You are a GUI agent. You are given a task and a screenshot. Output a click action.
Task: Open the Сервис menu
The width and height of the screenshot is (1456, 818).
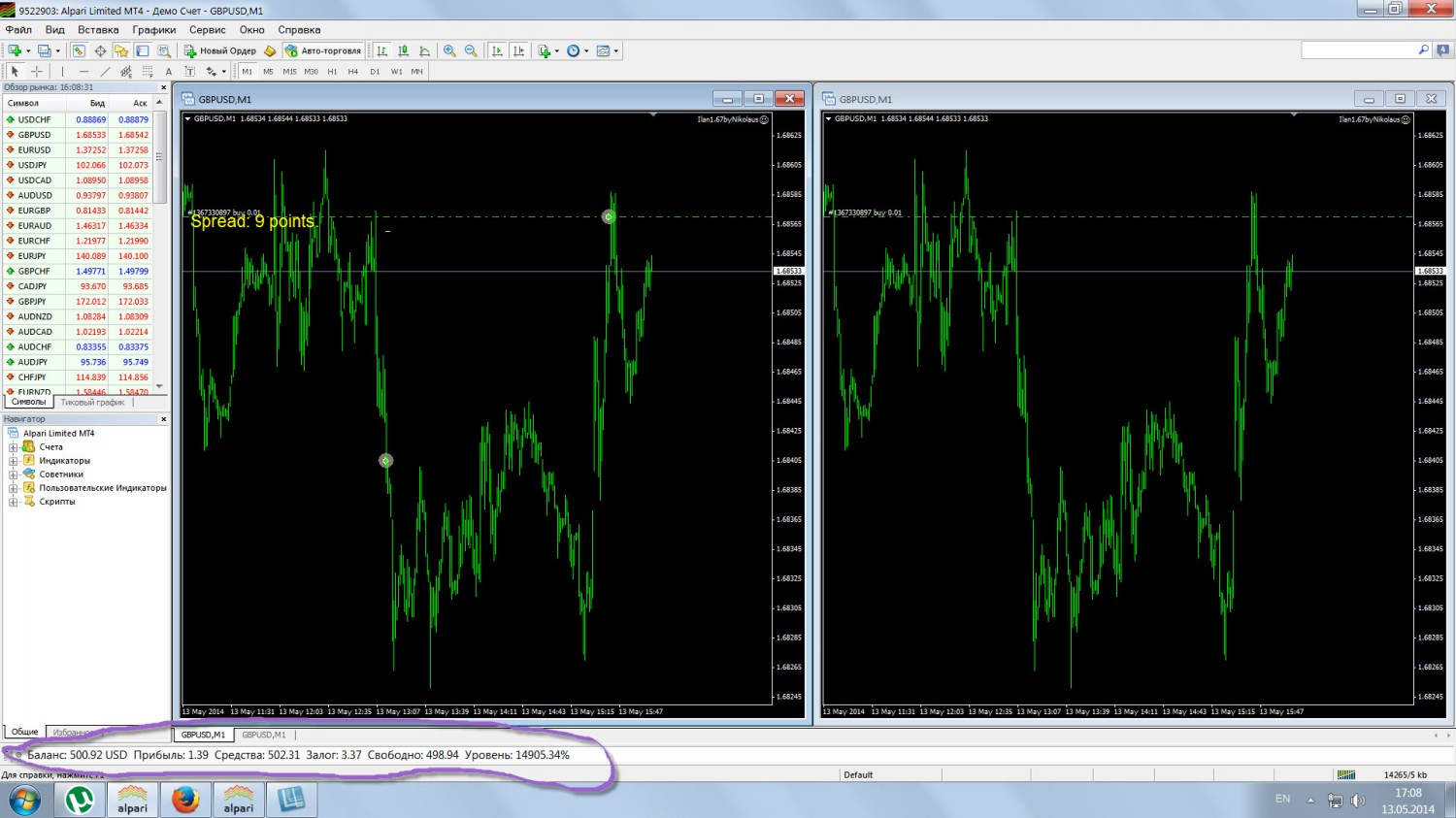click(207, 30)
